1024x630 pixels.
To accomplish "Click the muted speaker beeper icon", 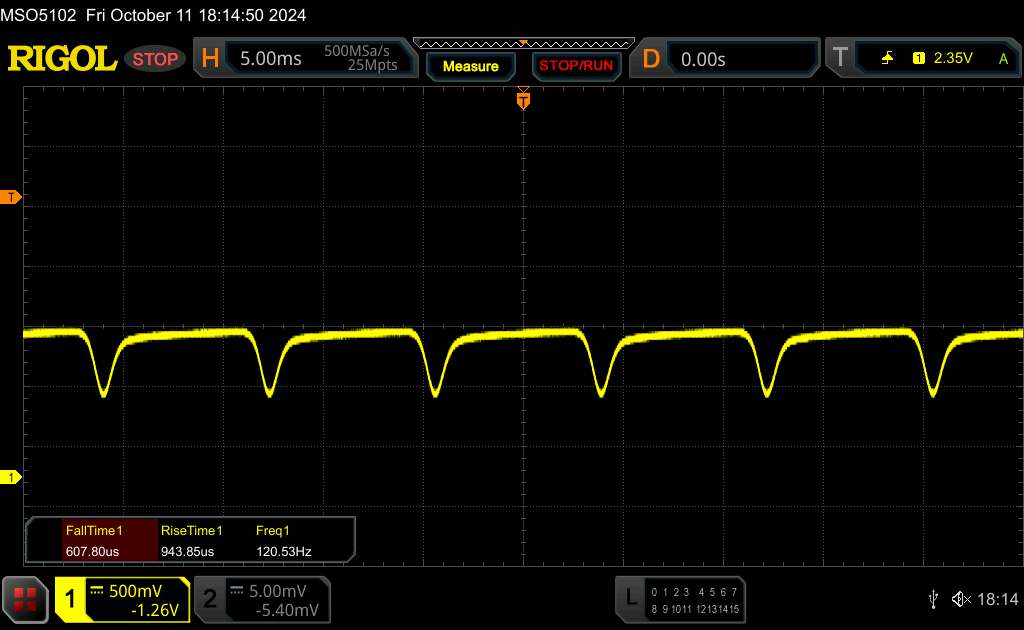I will (960, 599).
